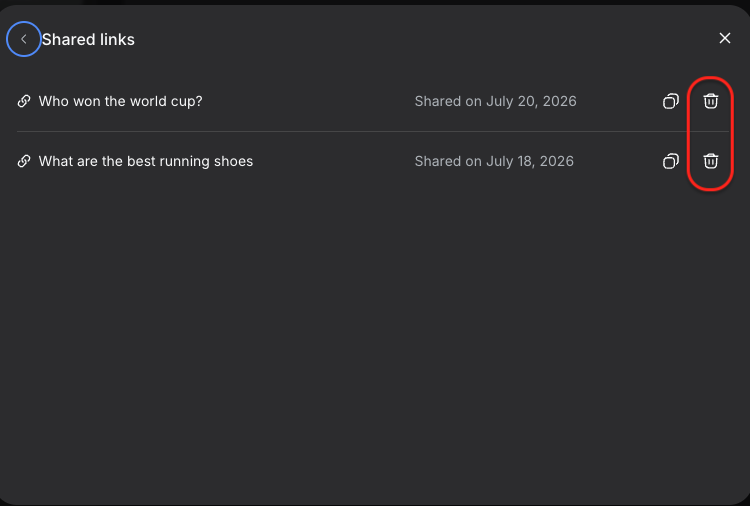Remove the link shared on July 18 with the trash icon

[710, 161]
